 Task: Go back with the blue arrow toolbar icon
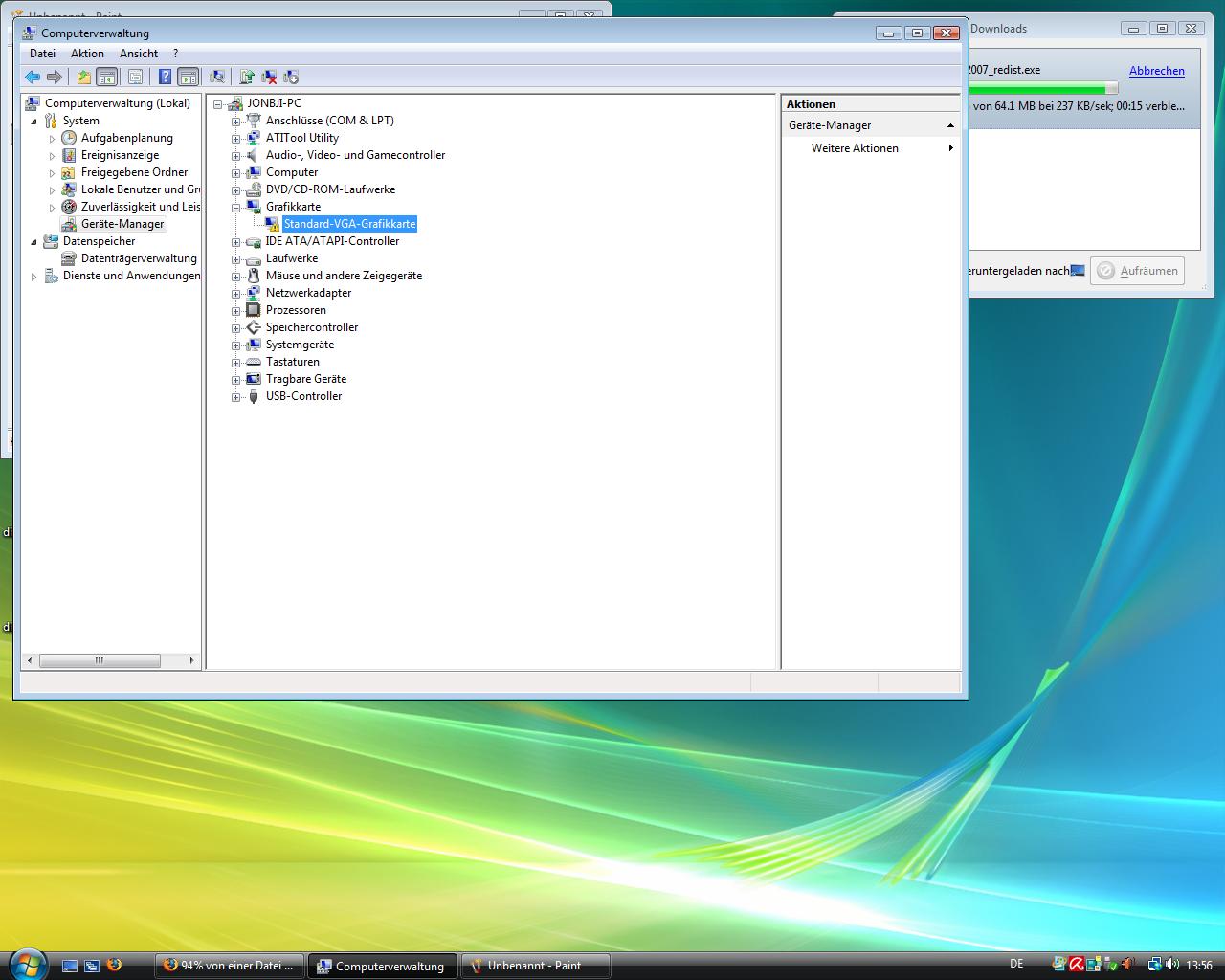pos(33,77)
